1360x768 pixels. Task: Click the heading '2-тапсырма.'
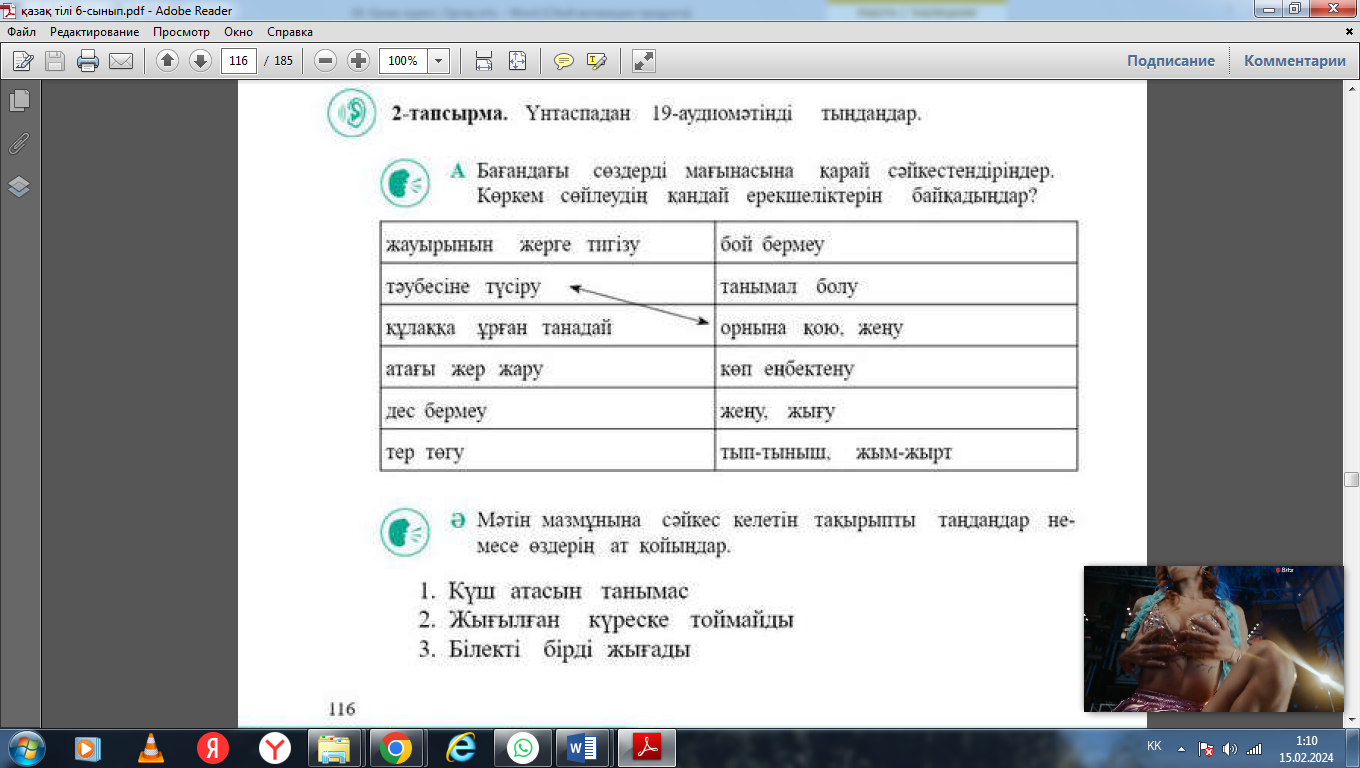coord(449,113)
